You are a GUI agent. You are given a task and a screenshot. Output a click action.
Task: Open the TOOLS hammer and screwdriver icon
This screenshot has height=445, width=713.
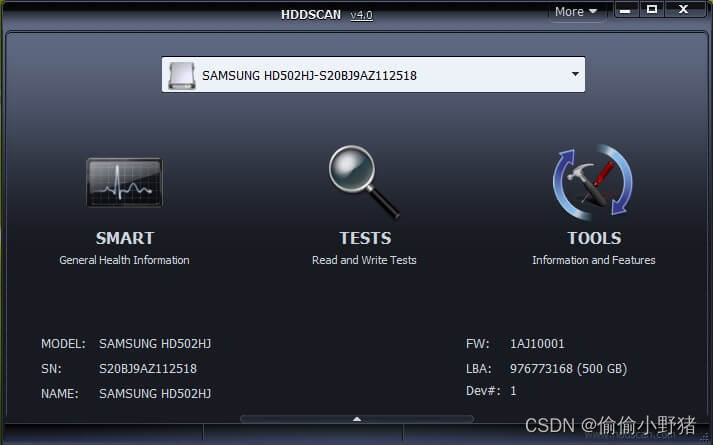(593, 183)
